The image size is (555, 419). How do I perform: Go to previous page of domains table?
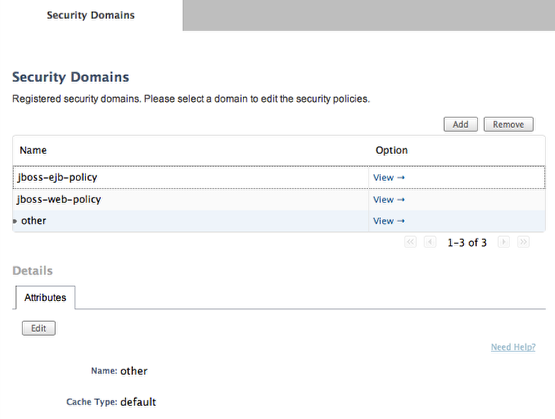click(430, 242)
